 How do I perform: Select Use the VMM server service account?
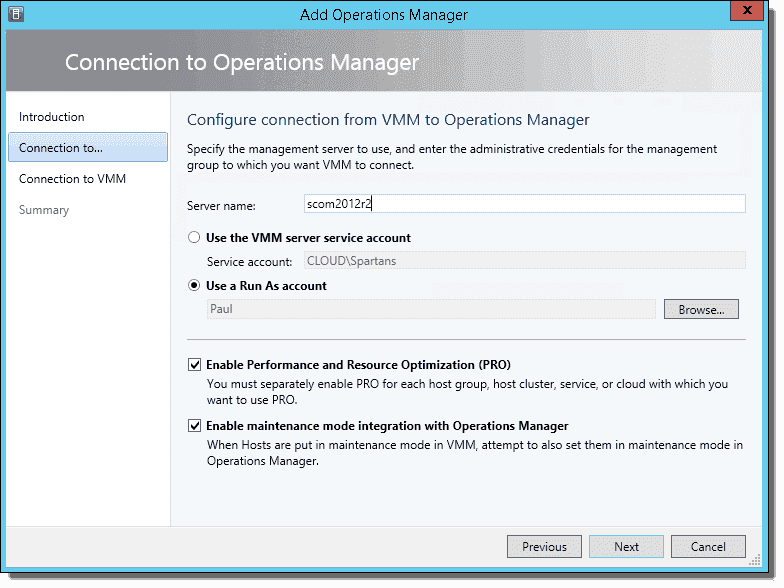pos(194,238)
